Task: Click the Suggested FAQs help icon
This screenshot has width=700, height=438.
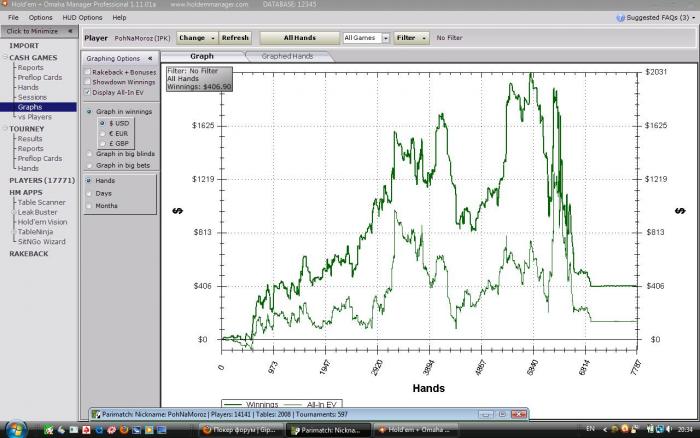Action: coord(620,18)
